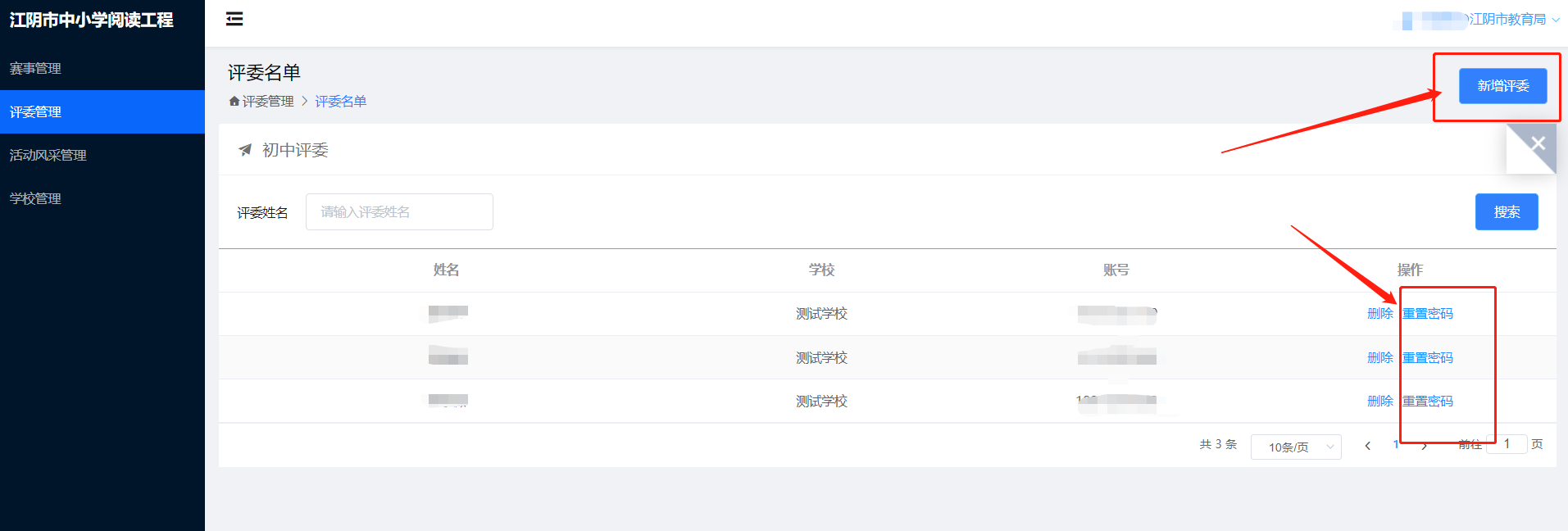Navigate to 学校管理 sidebar item
This screenshot has width=1568, height=531.
pyautogui.click(x=35, y=199)
